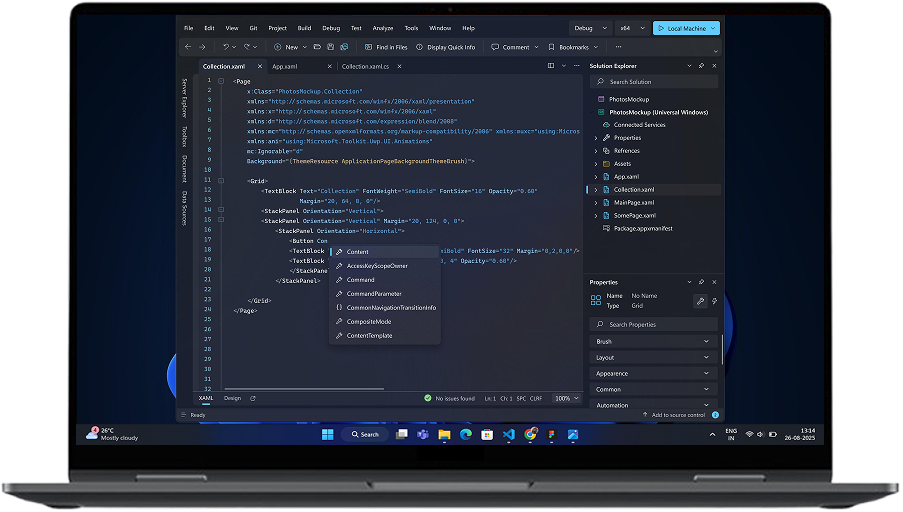This screenshot has height=512, width=903.
Task: Open editor tab list ellipsis menu
Action: (576, 66)
